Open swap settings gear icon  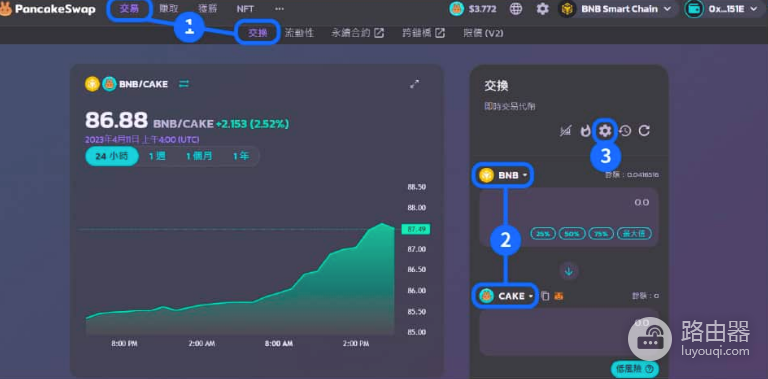pyautogui.click(x=605, y=131)
